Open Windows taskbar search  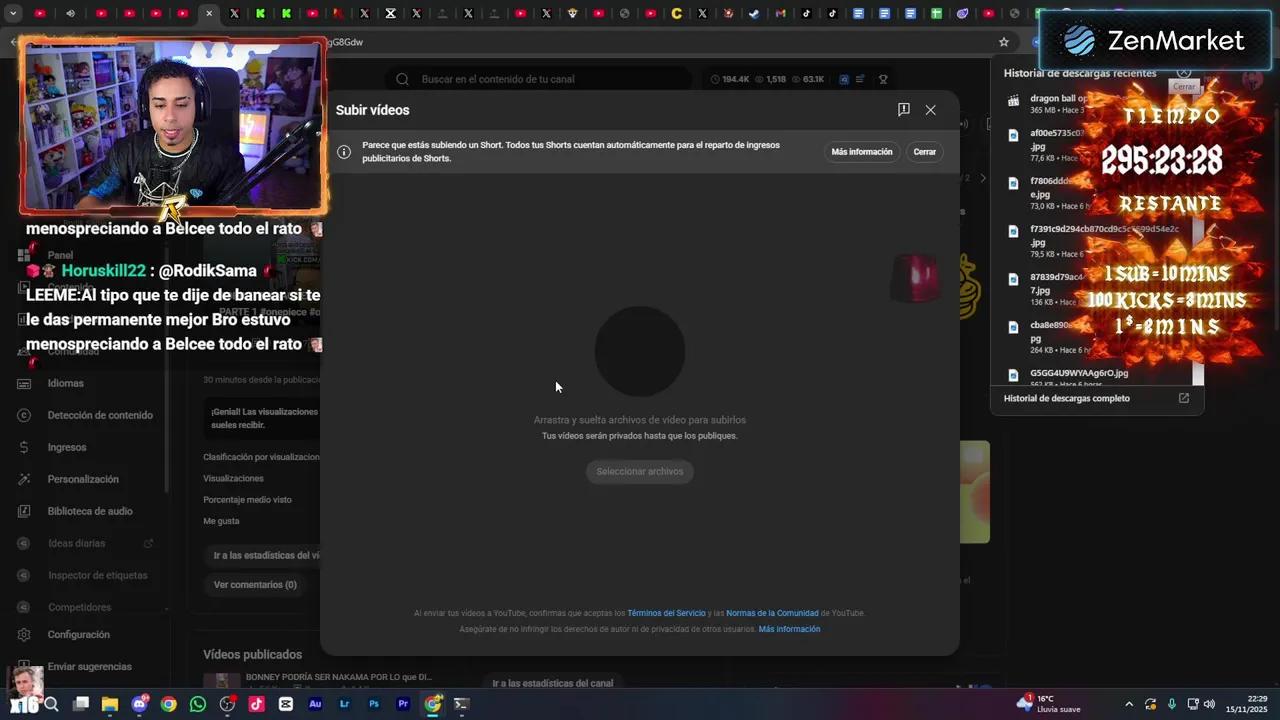click(51, 704)
